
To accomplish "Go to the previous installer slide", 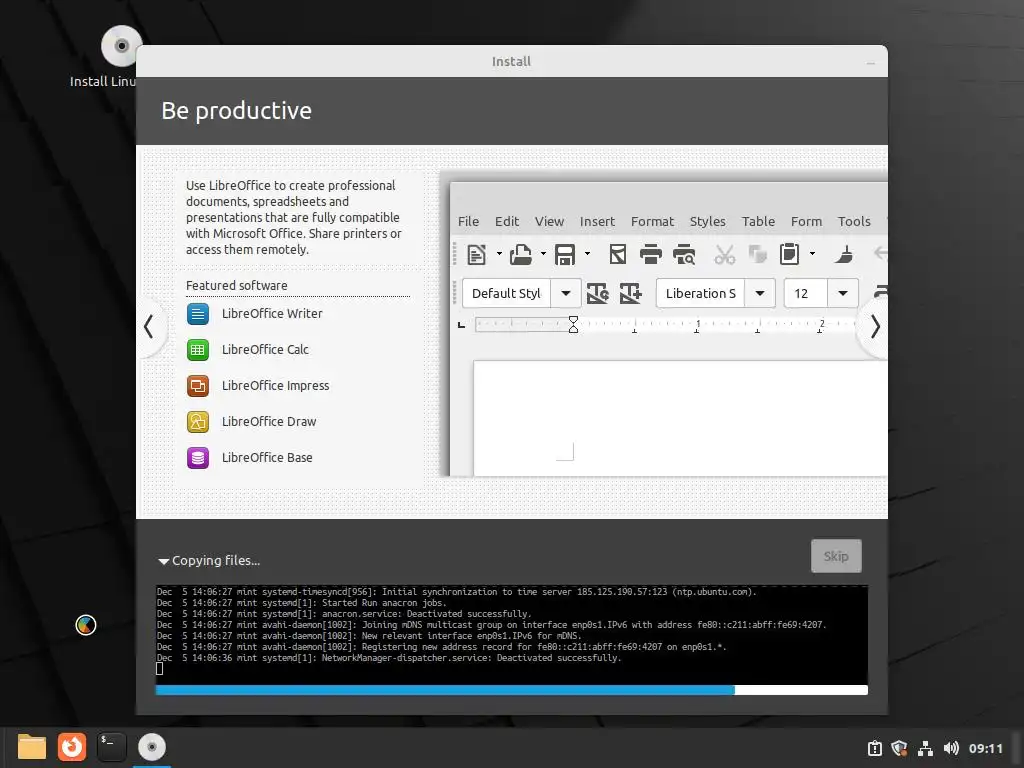I will [x=149, y=327].
